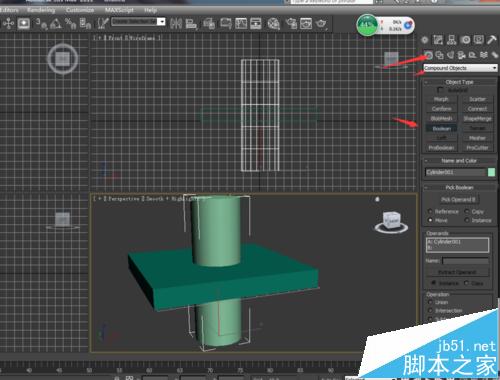Click the Morph object type button
The image size is (500, 380).
[441, 99]
